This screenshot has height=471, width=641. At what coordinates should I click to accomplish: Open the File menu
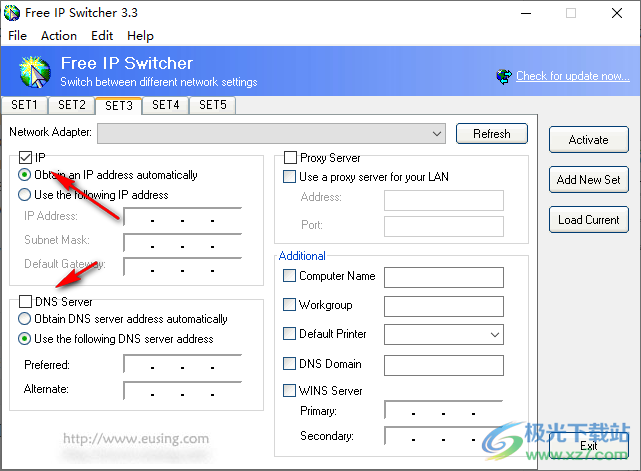(18, 36)
